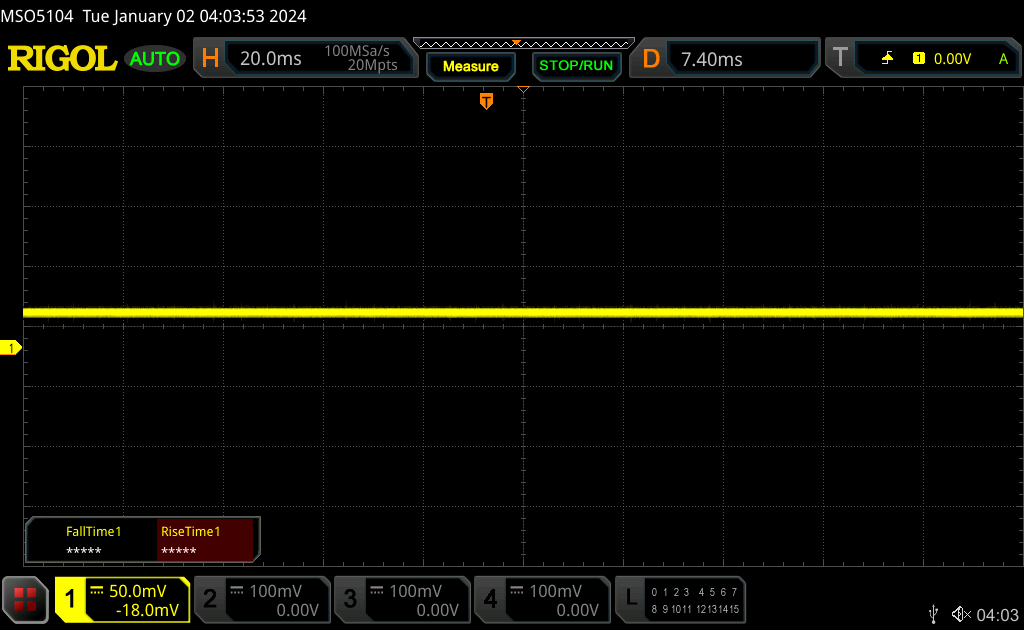Image resolution: width=1024 pixels, height=630 pixels.
Task: Click the USB connection status icon
Action: point(933,613)
